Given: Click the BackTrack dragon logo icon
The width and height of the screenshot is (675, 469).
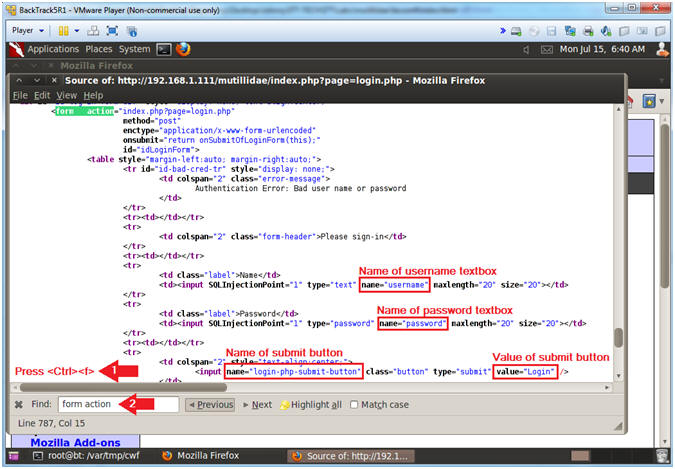Looking at the screenshot, I should [x=16, y=50].
